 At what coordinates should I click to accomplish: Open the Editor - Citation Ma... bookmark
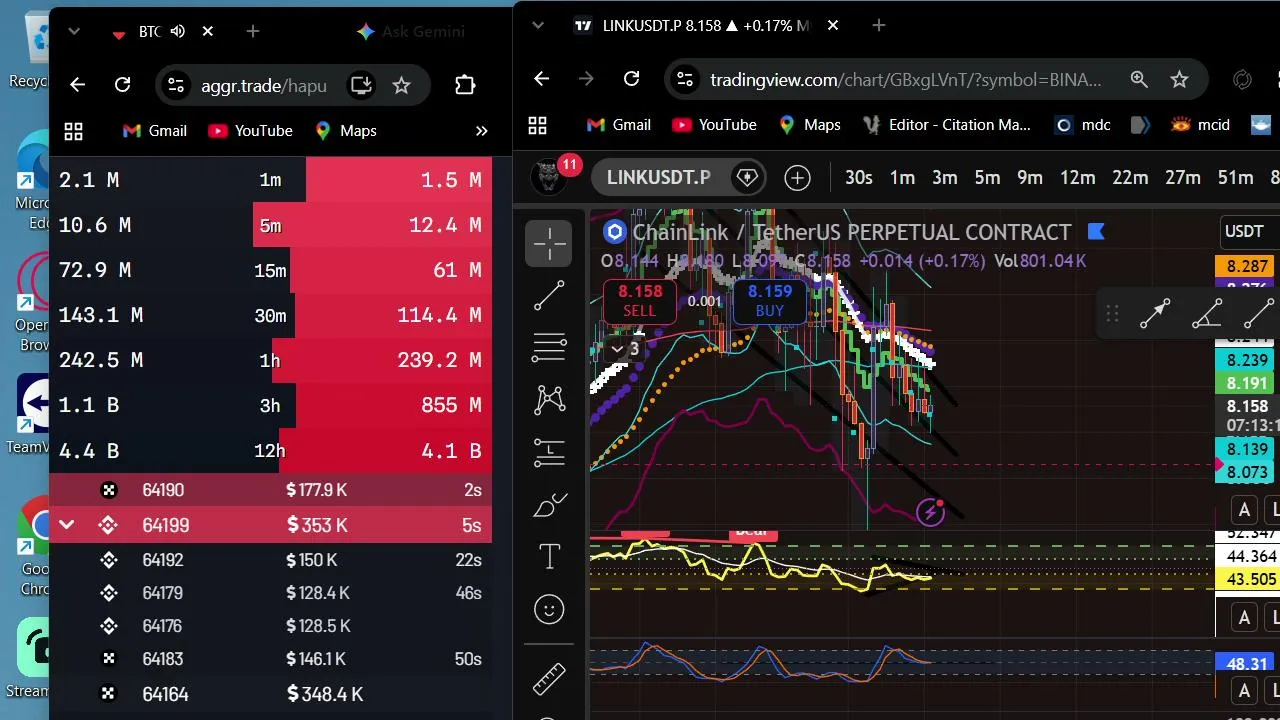pyautogui.click(x=946, y=125)
